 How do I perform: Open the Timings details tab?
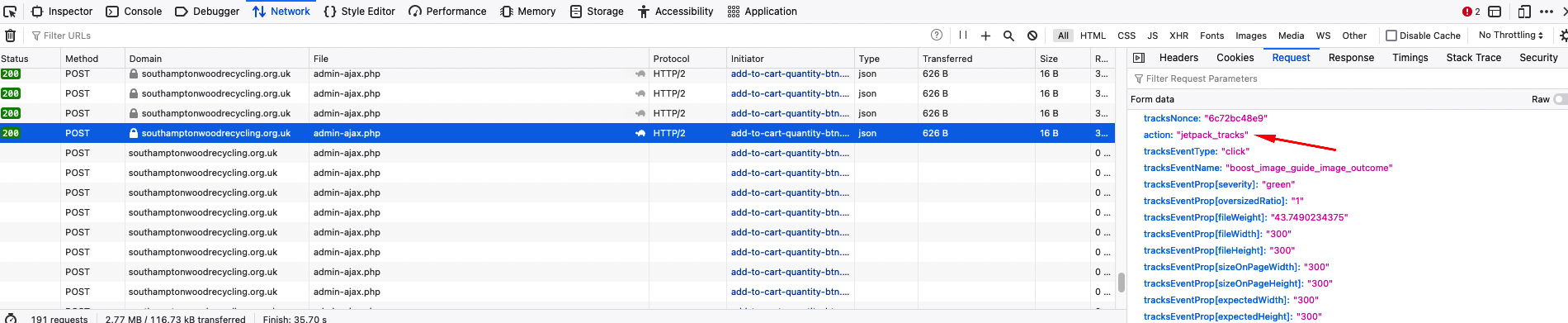[x=1410, y=58]
